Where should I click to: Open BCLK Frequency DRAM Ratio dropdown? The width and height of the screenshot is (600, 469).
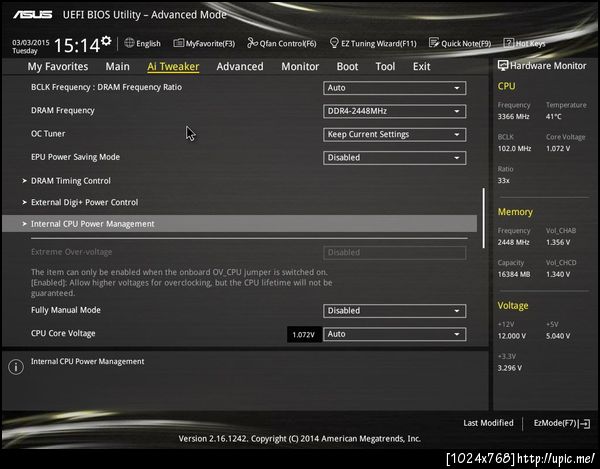(395, 88)
